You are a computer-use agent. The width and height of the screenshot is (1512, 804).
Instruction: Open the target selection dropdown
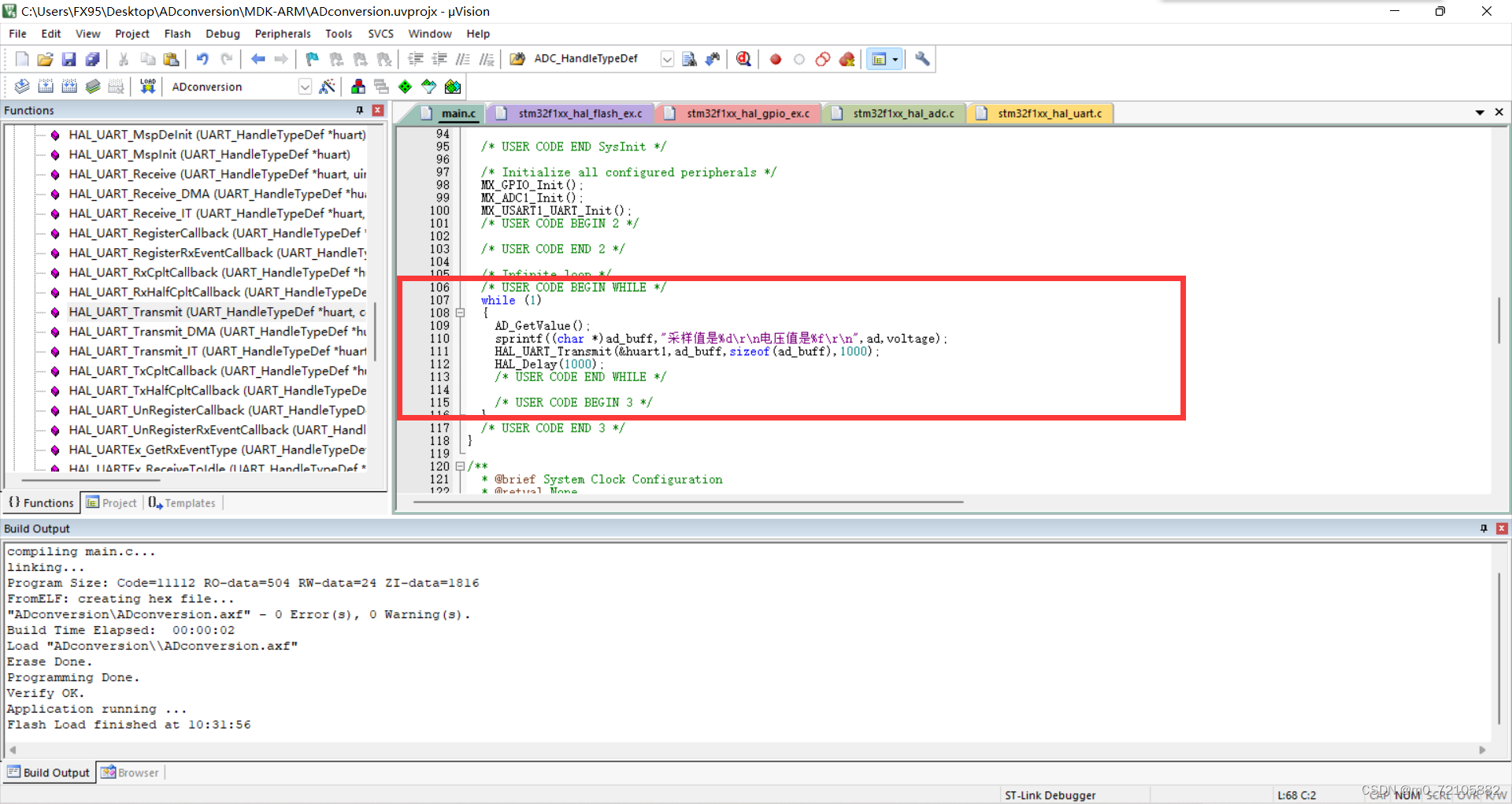[305, 87]
